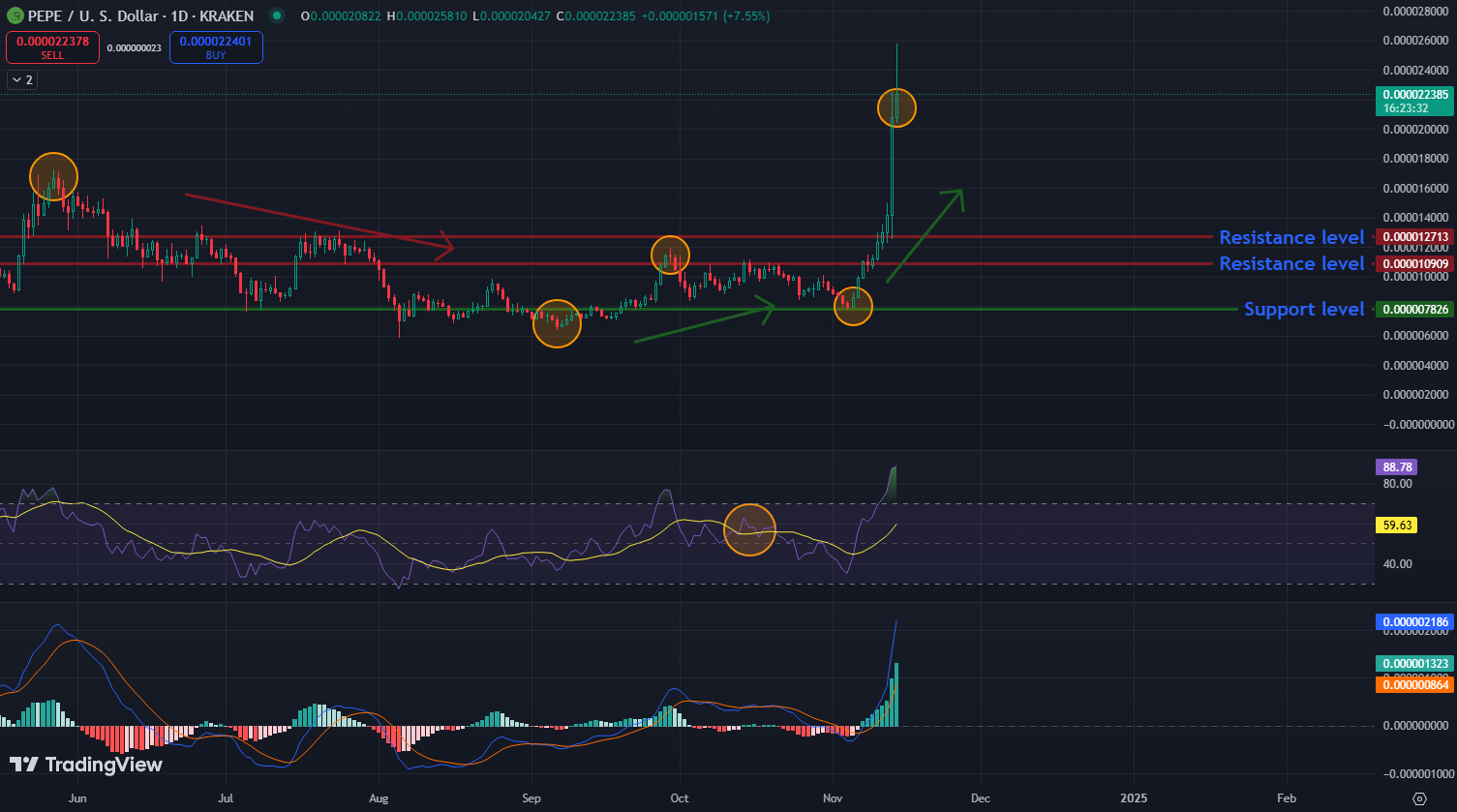Image resolution: width=1457 pixels, height=812 pixels.
Task: Click the red 0.000012713 price axis label
Action: (1415, 236)
